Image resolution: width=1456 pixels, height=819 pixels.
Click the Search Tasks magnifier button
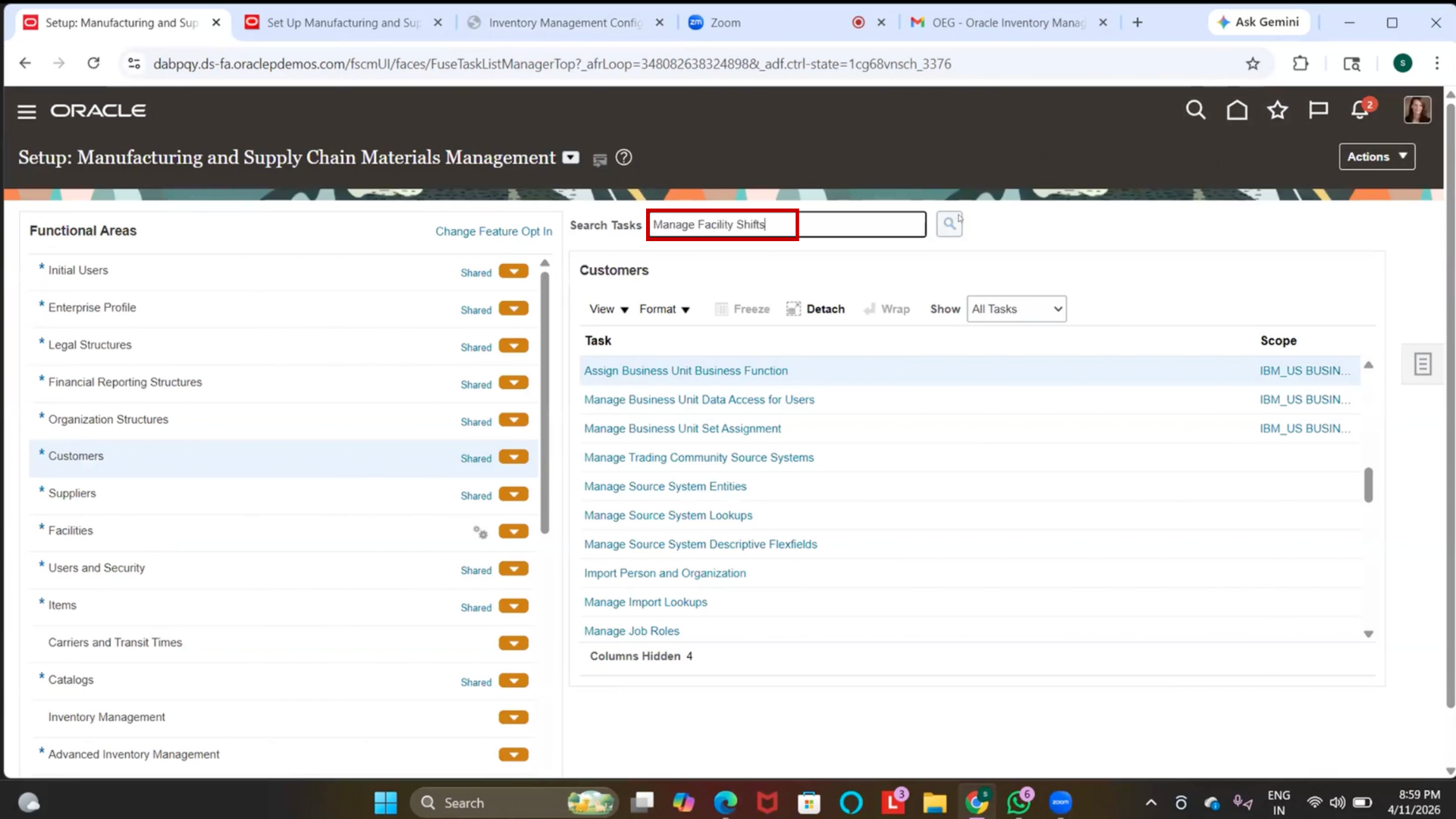[x=949, y=224]
